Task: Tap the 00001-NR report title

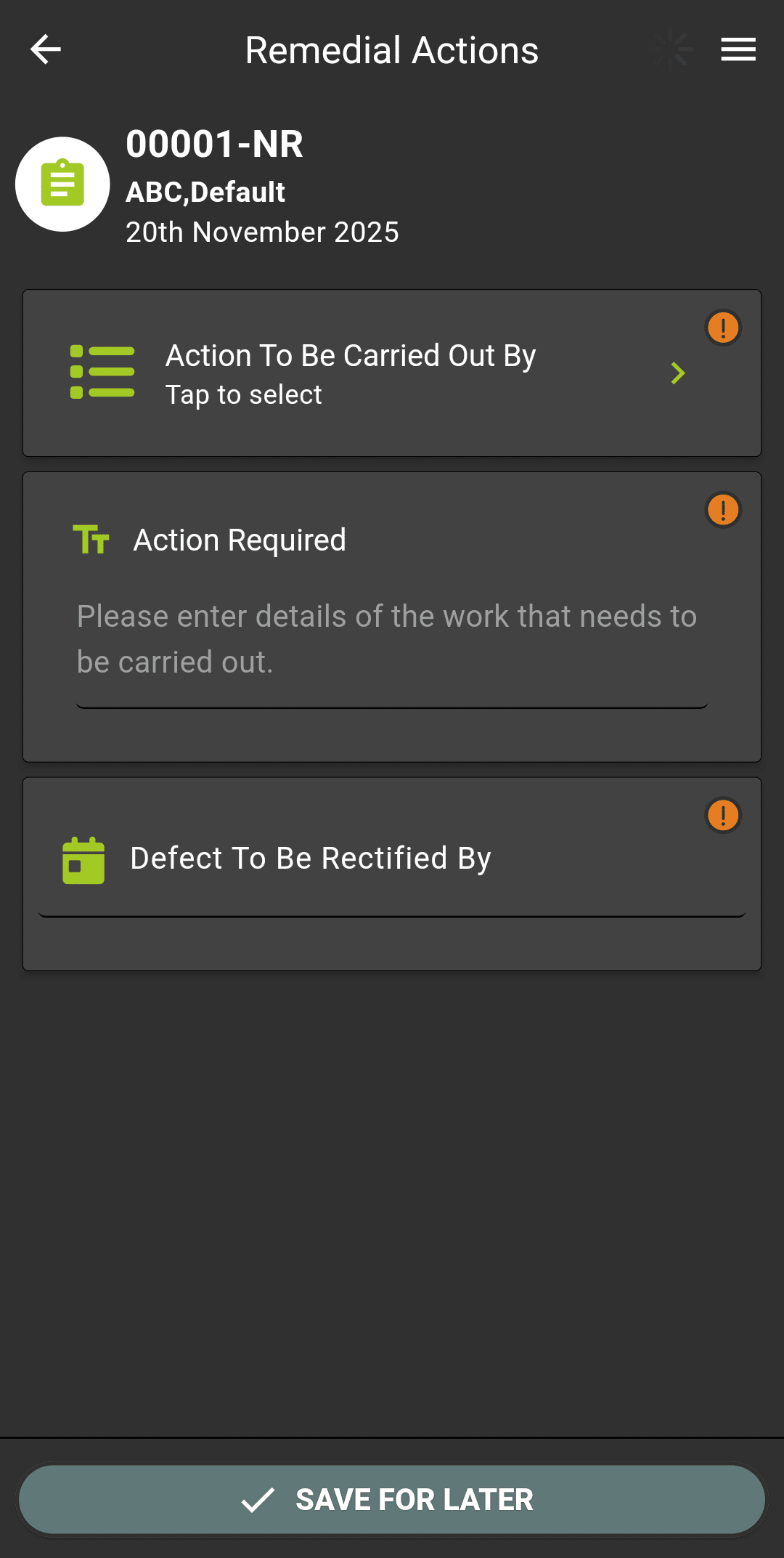Action: [x=214, y=144]
